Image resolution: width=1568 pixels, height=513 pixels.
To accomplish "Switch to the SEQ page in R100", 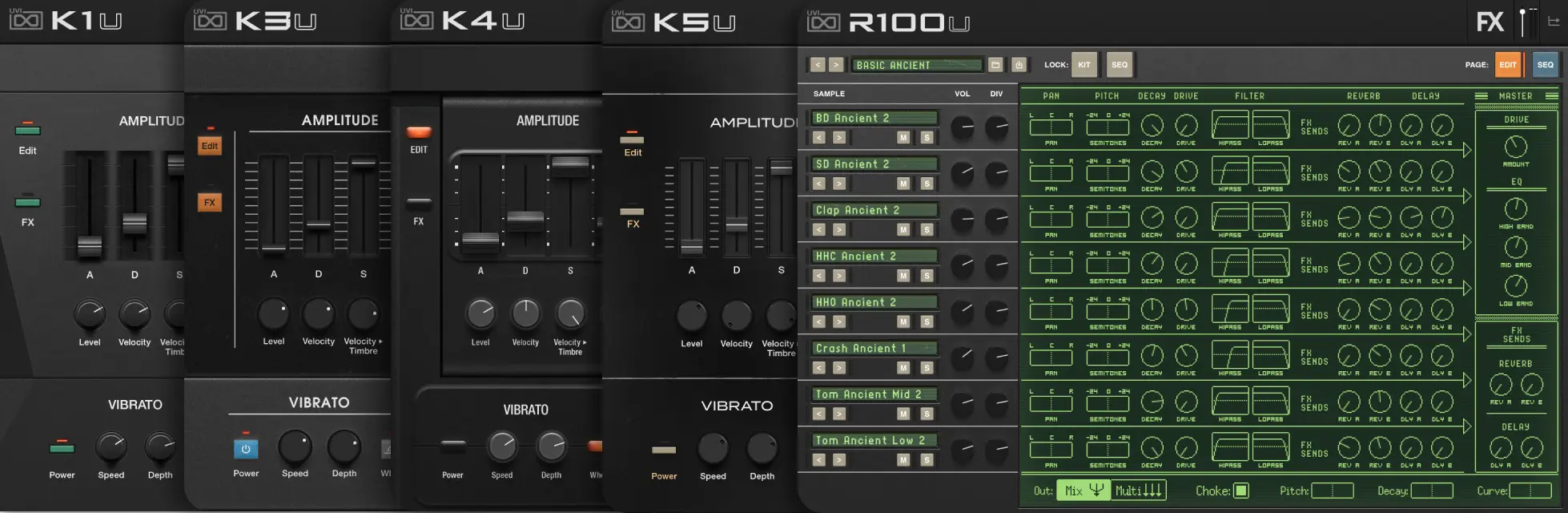I will point(1546,65).
